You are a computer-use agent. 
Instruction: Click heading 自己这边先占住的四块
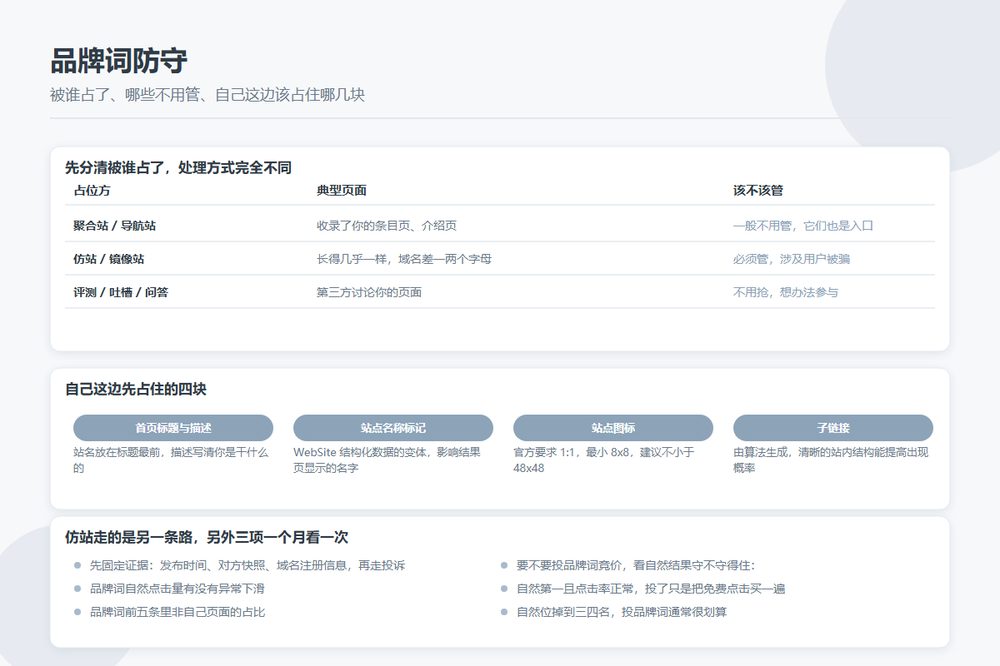pos(136,389)
